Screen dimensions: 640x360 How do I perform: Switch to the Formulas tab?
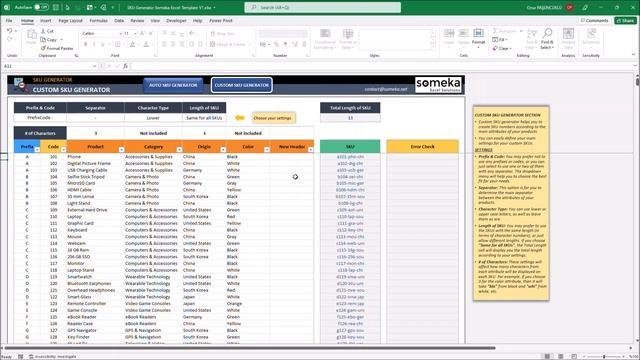98,20
